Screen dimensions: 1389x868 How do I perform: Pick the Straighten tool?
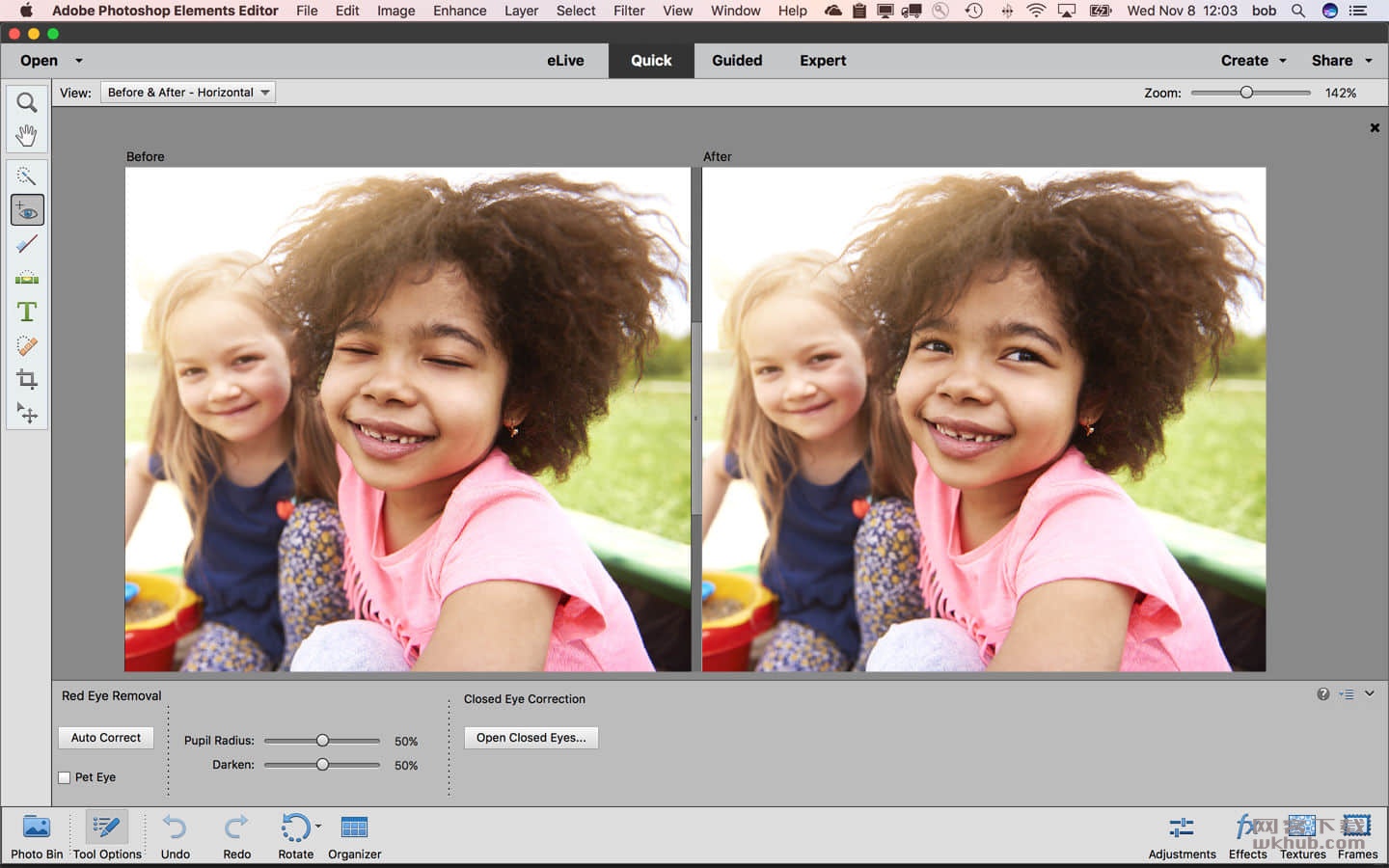(x=27, y=278)
